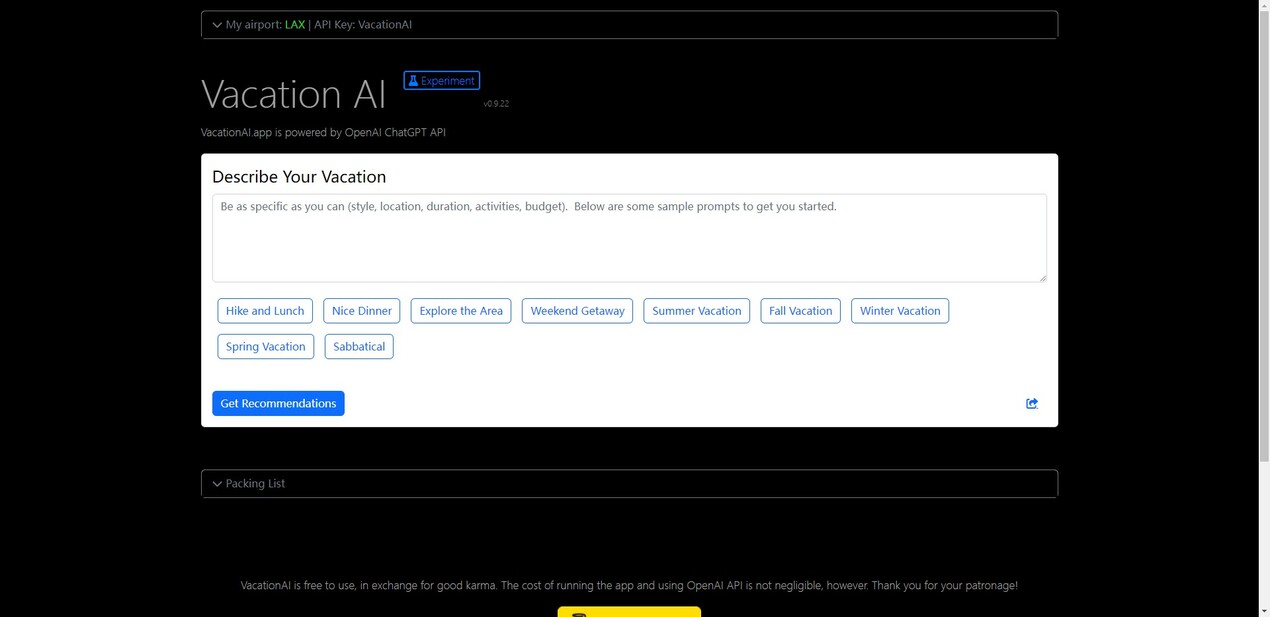Select the Sabbatical sample prompt
This screenshot has height=617, width=1270.
click(x=359, y=347)
